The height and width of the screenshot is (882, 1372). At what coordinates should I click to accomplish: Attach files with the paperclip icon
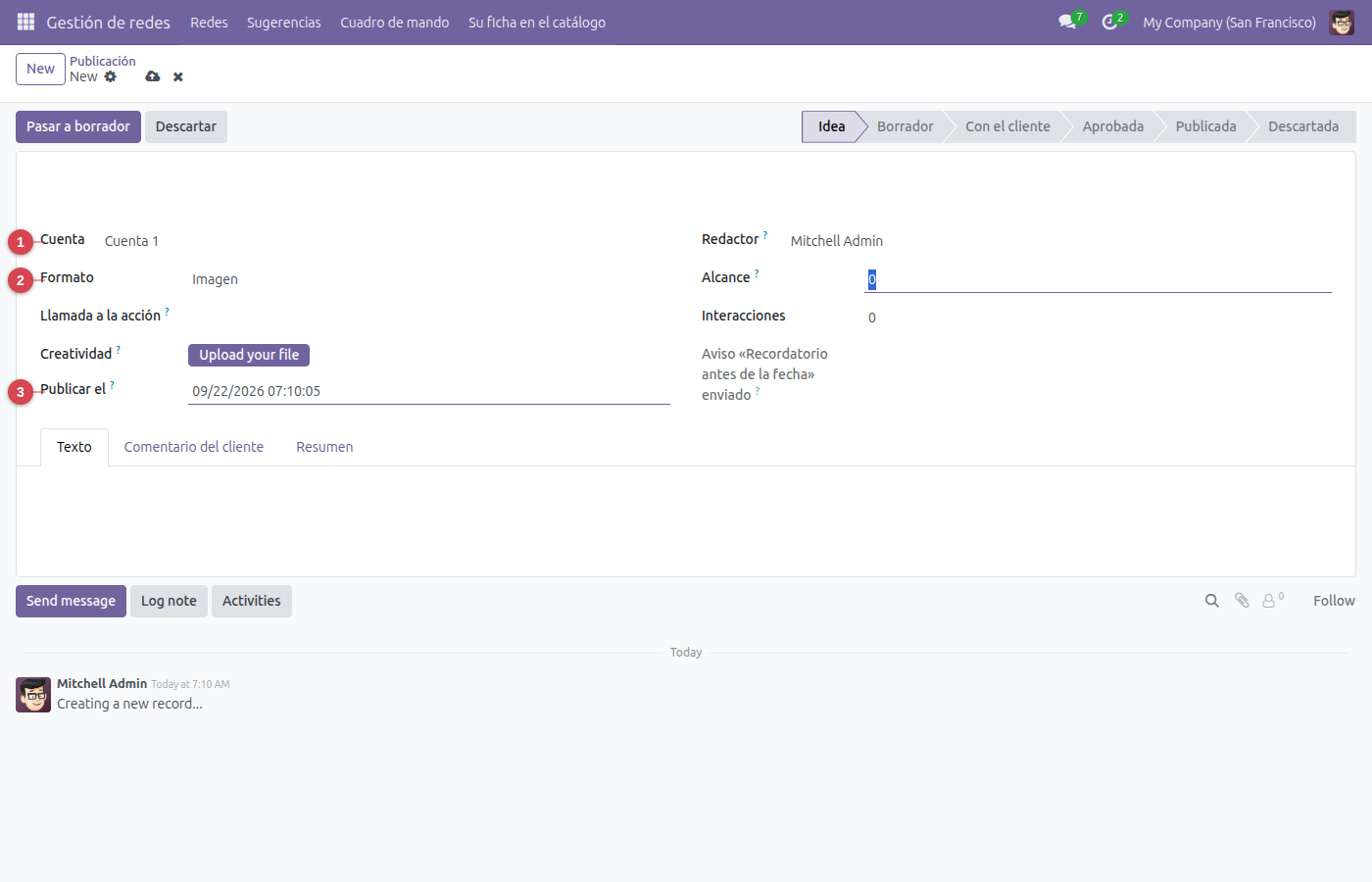[x=1242, y=601]
